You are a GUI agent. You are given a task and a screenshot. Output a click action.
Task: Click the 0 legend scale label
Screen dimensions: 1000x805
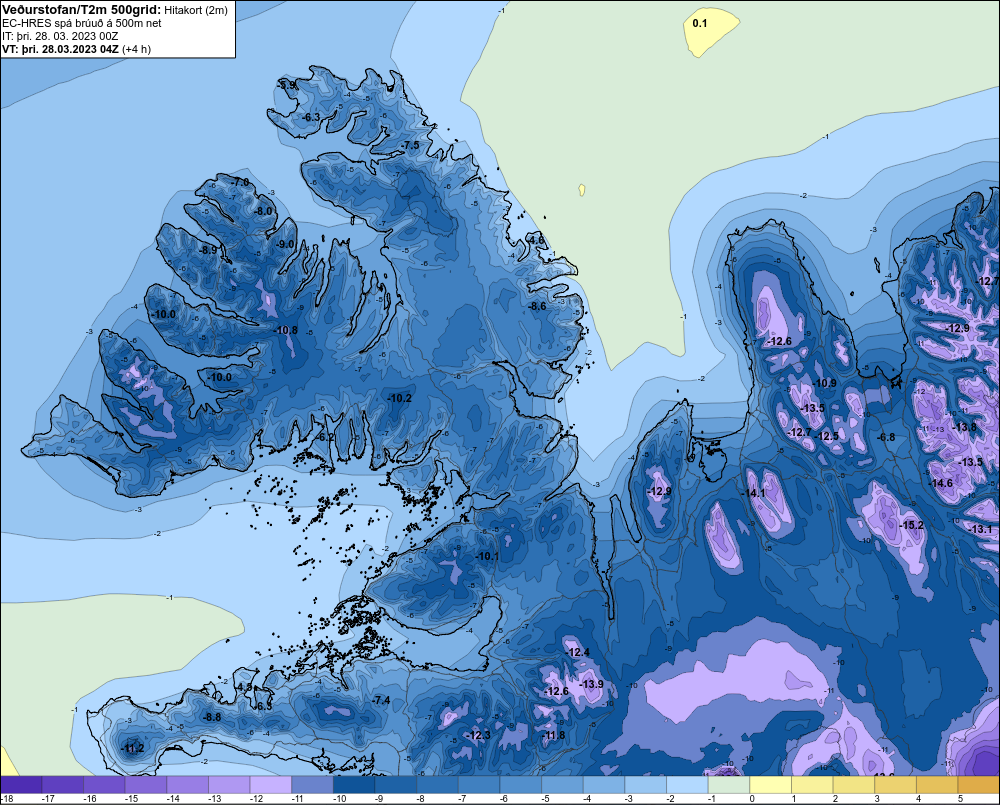pyautogui.click(x=753, y=799)
